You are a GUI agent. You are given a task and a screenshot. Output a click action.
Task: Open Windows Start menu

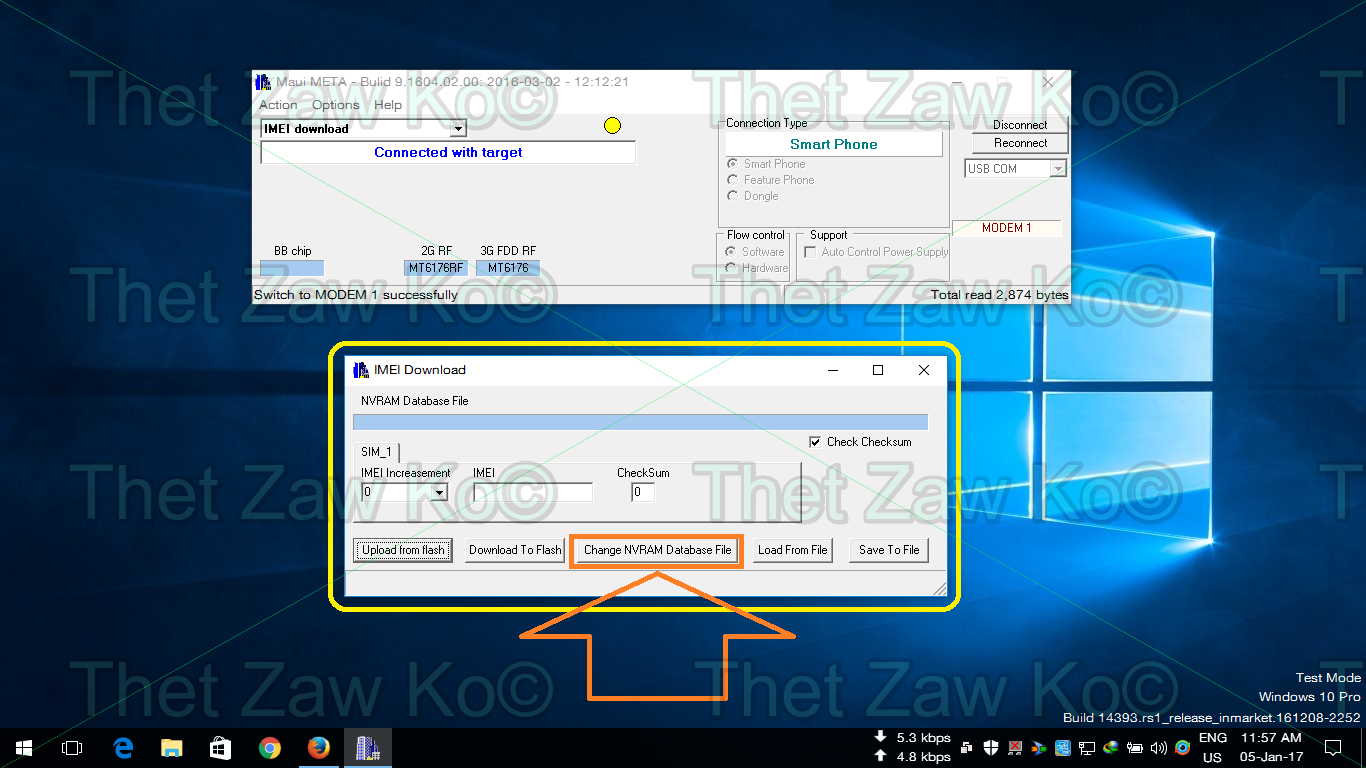click(23, 748)
